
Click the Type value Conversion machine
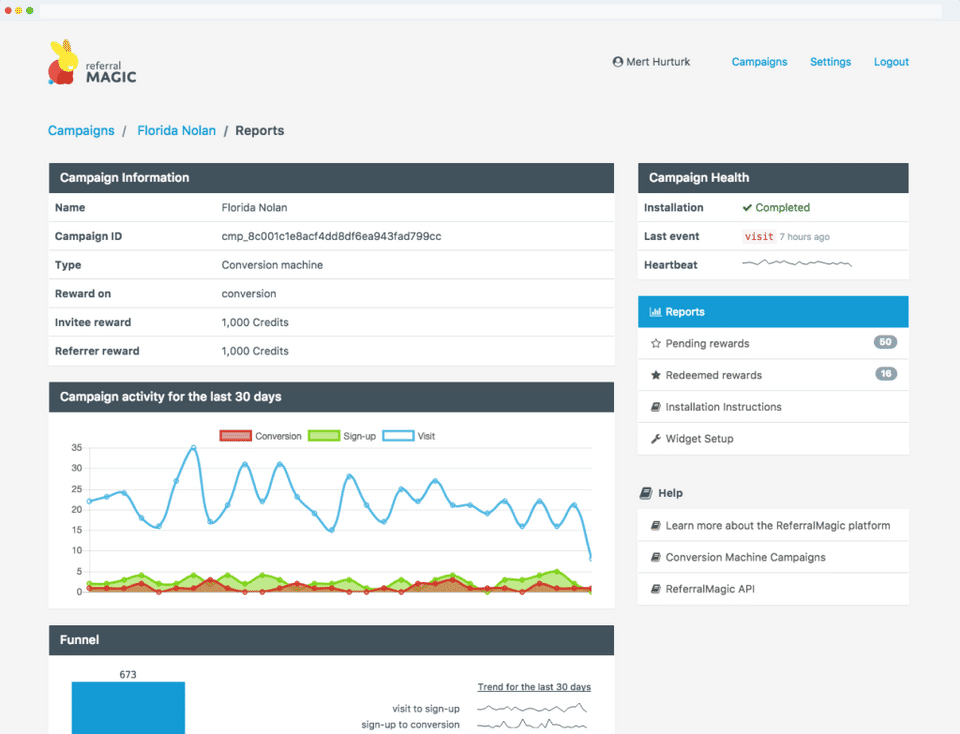(x=272, y=265)
